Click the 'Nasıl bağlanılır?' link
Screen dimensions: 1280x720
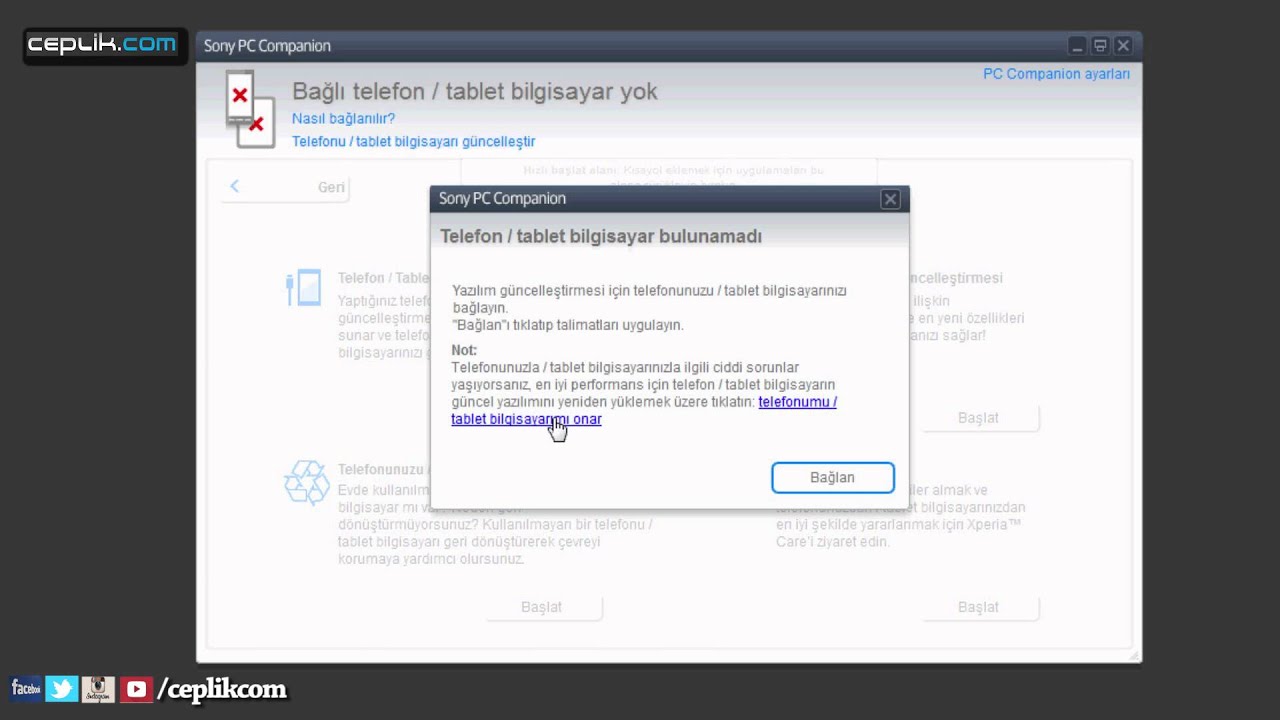tap(343, 118)
